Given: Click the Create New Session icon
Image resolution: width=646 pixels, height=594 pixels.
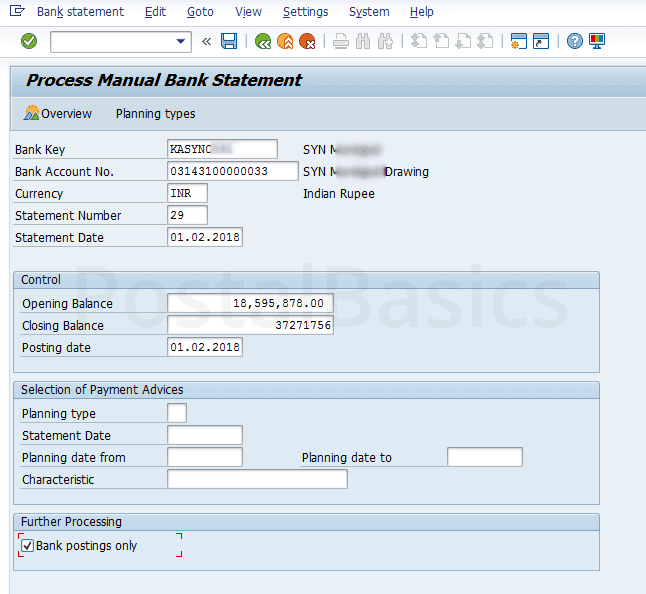Looking at the screenshot, I should [x=518, y=41].
